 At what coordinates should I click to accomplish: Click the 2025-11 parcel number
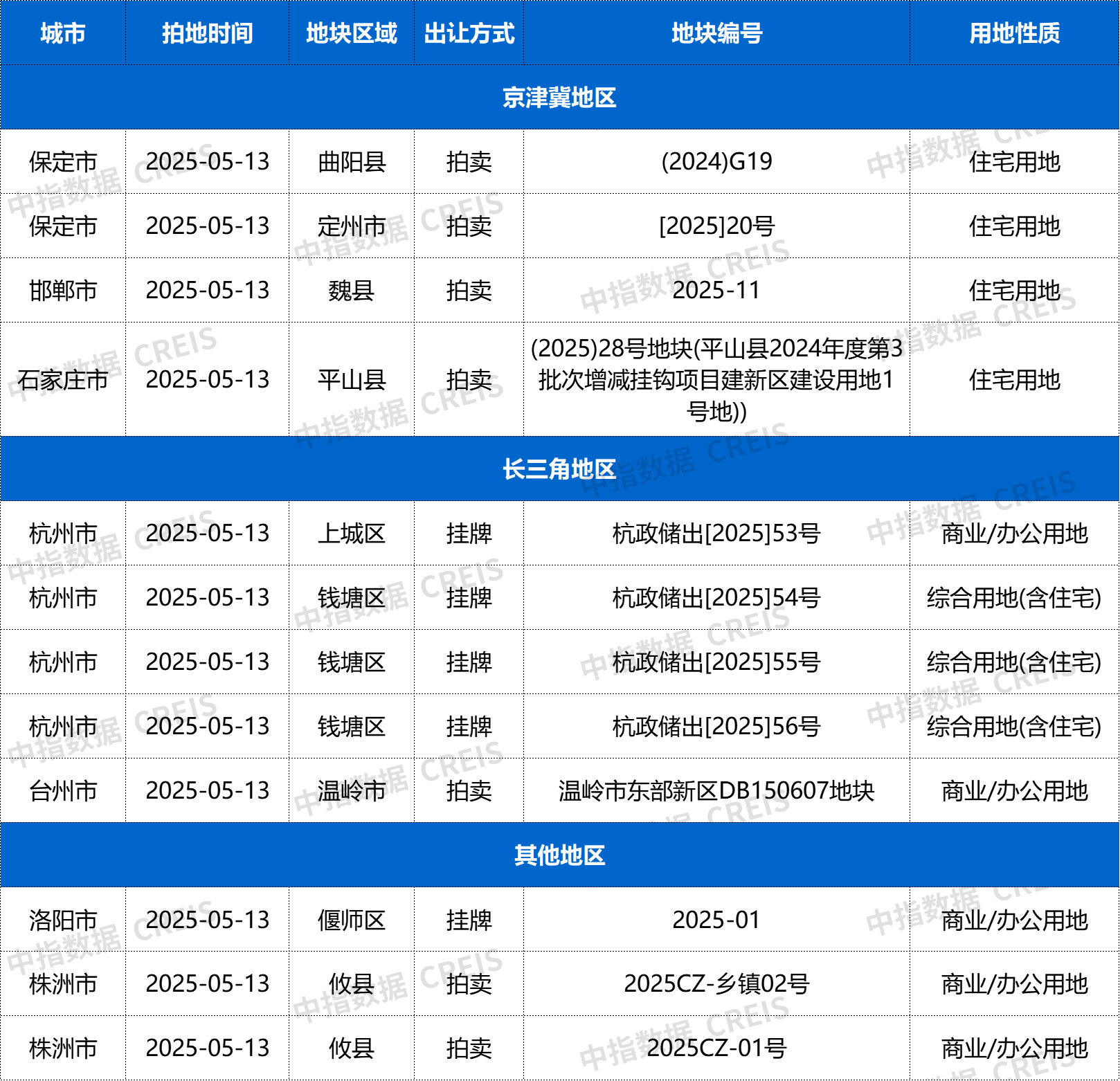point(717,291)
